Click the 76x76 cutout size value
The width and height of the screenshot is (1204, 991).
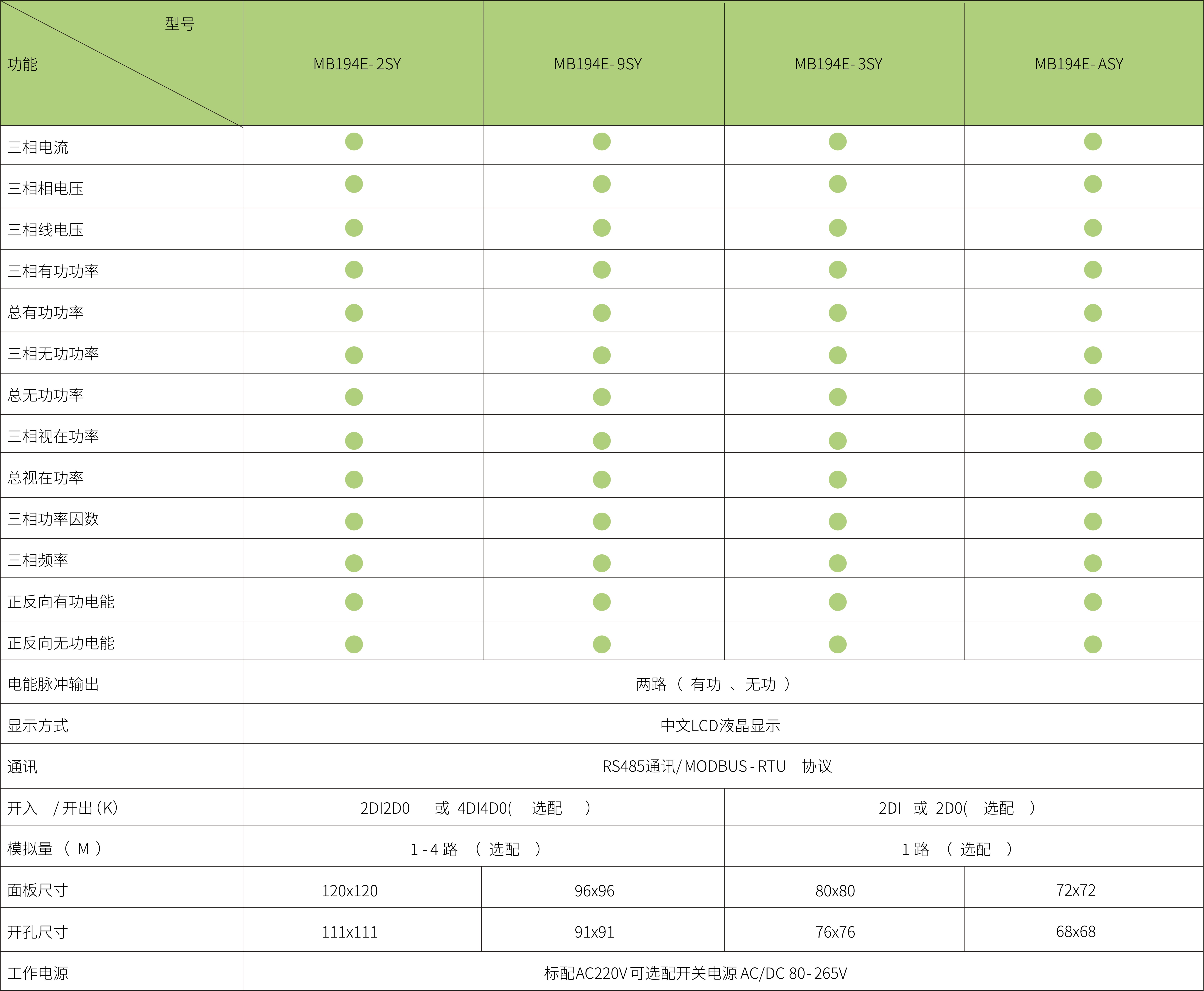pos(835,932)
